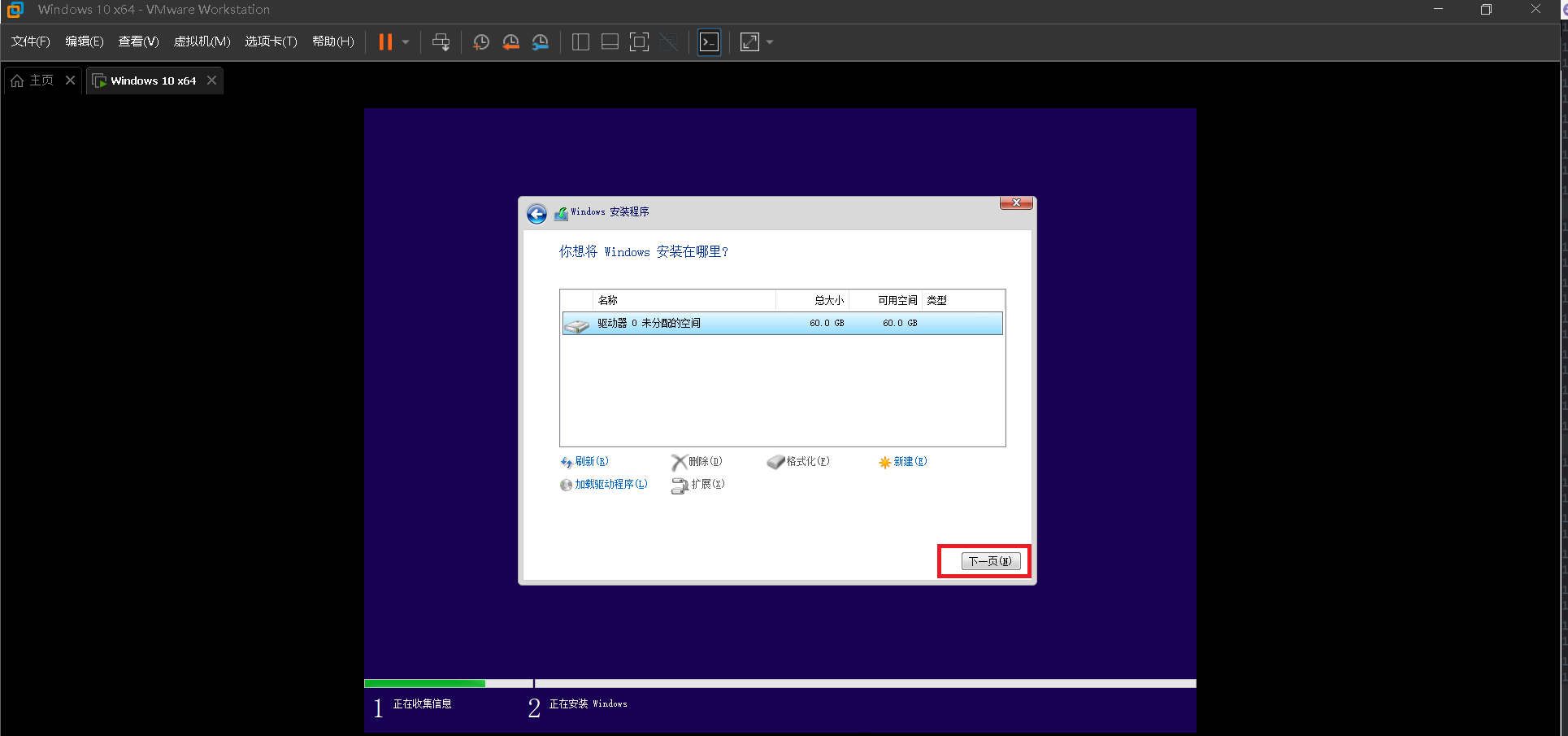Image resolution: width=1568 pixels, height=736 pixels.
Task: Select drive 0 unallocated space row
Action: (x=782, y=323)
